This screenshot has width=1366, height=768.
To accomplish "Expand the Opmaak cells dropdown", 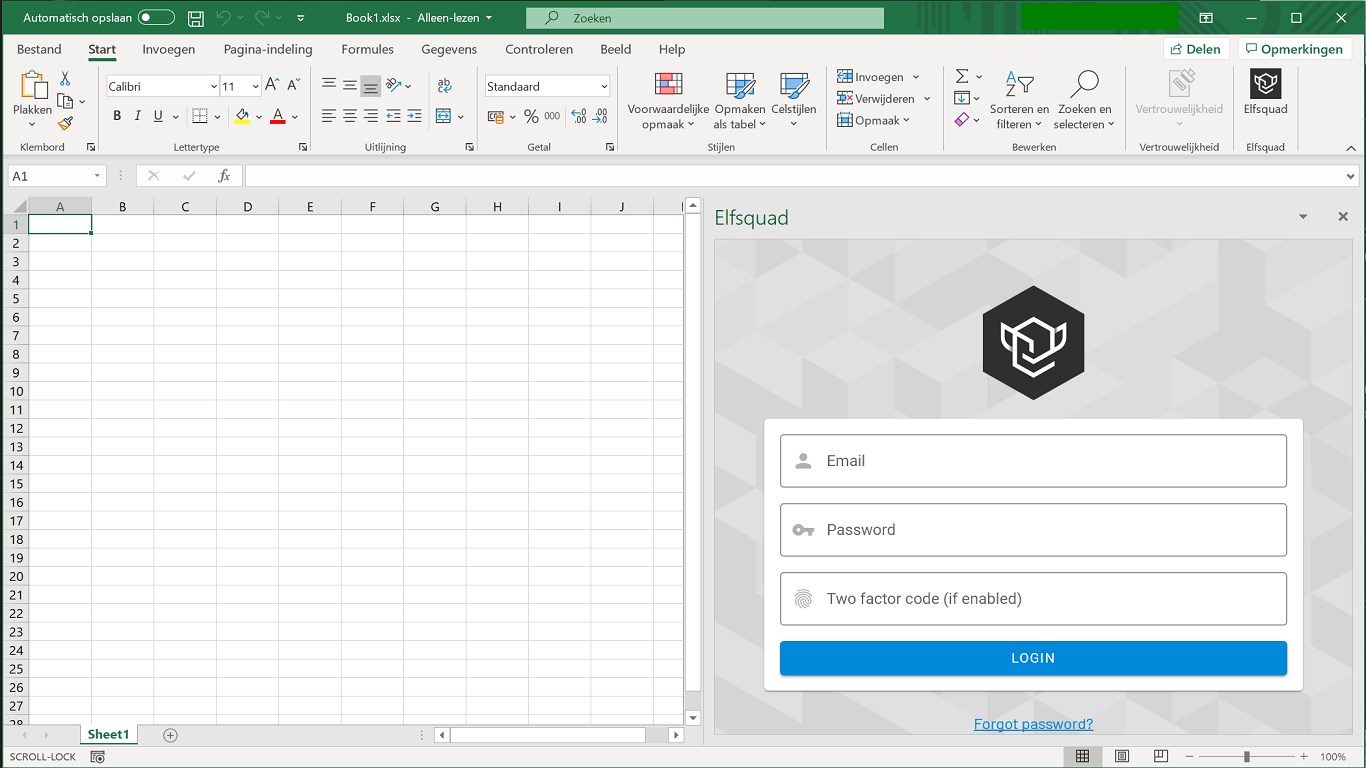I will coord(906,121).
